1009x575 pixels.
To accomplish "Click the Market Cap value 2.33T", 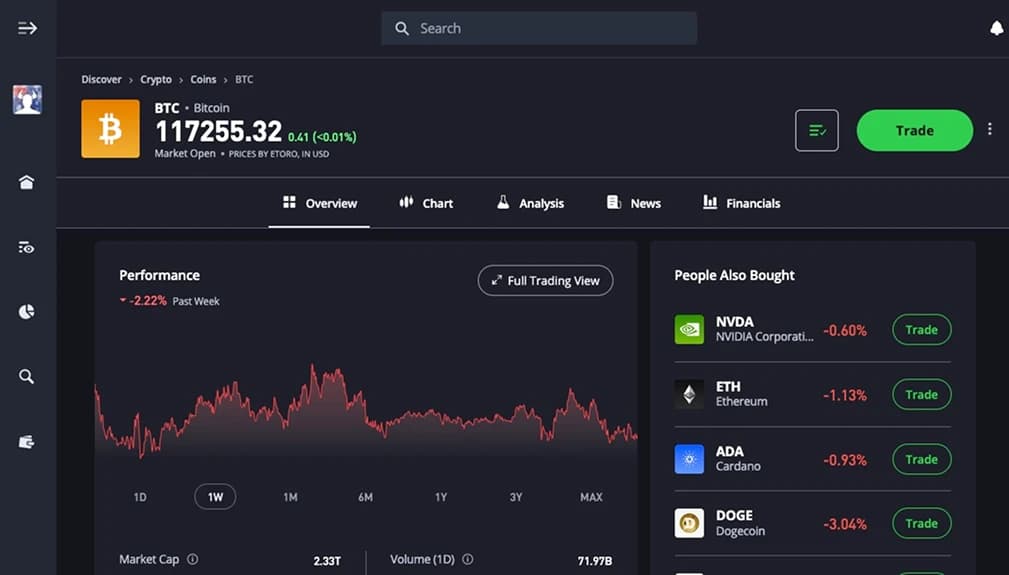I will (327, 561).
